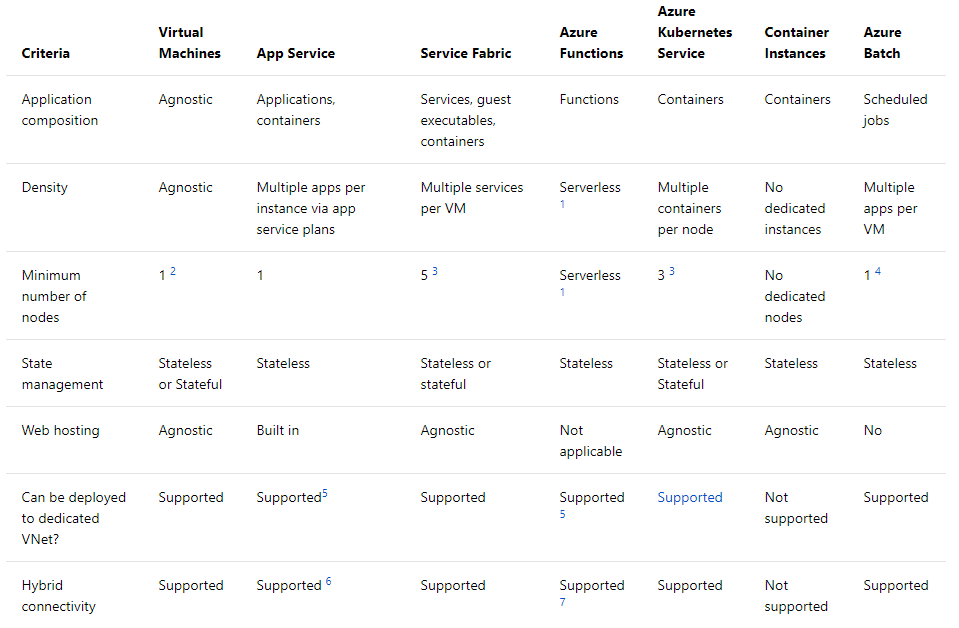
Task: Select the Hybrid connectivity row label
Action: click(x=59, y=596)
